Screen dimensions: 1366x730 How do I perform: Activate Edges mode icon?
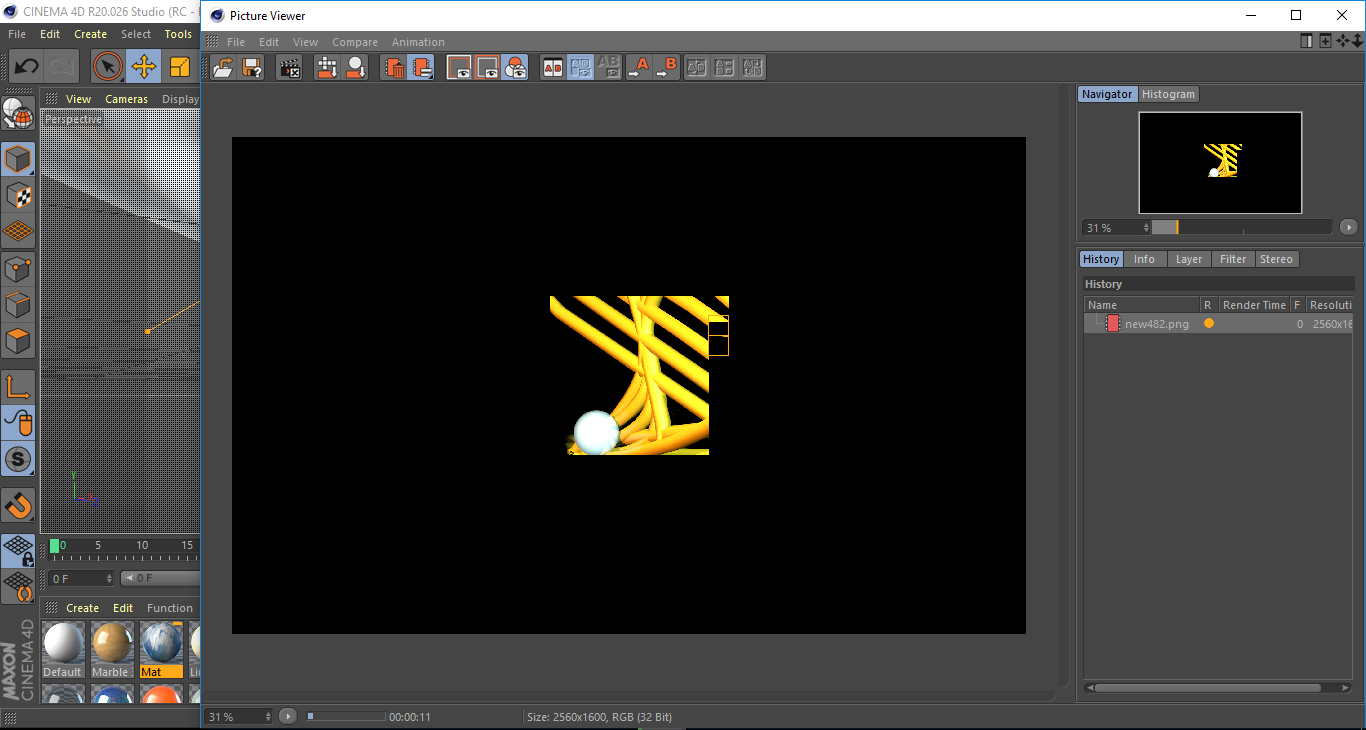18,305
